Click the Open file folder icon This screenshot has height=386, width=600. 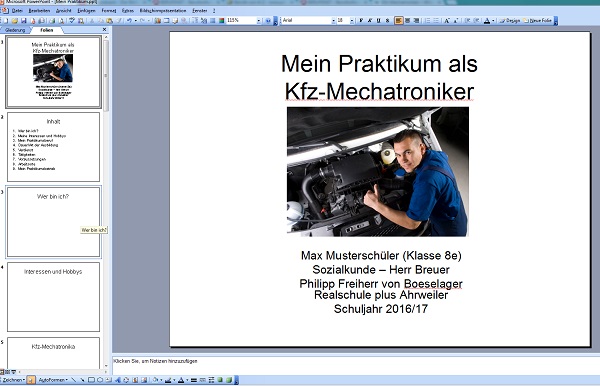coord(14,21)
